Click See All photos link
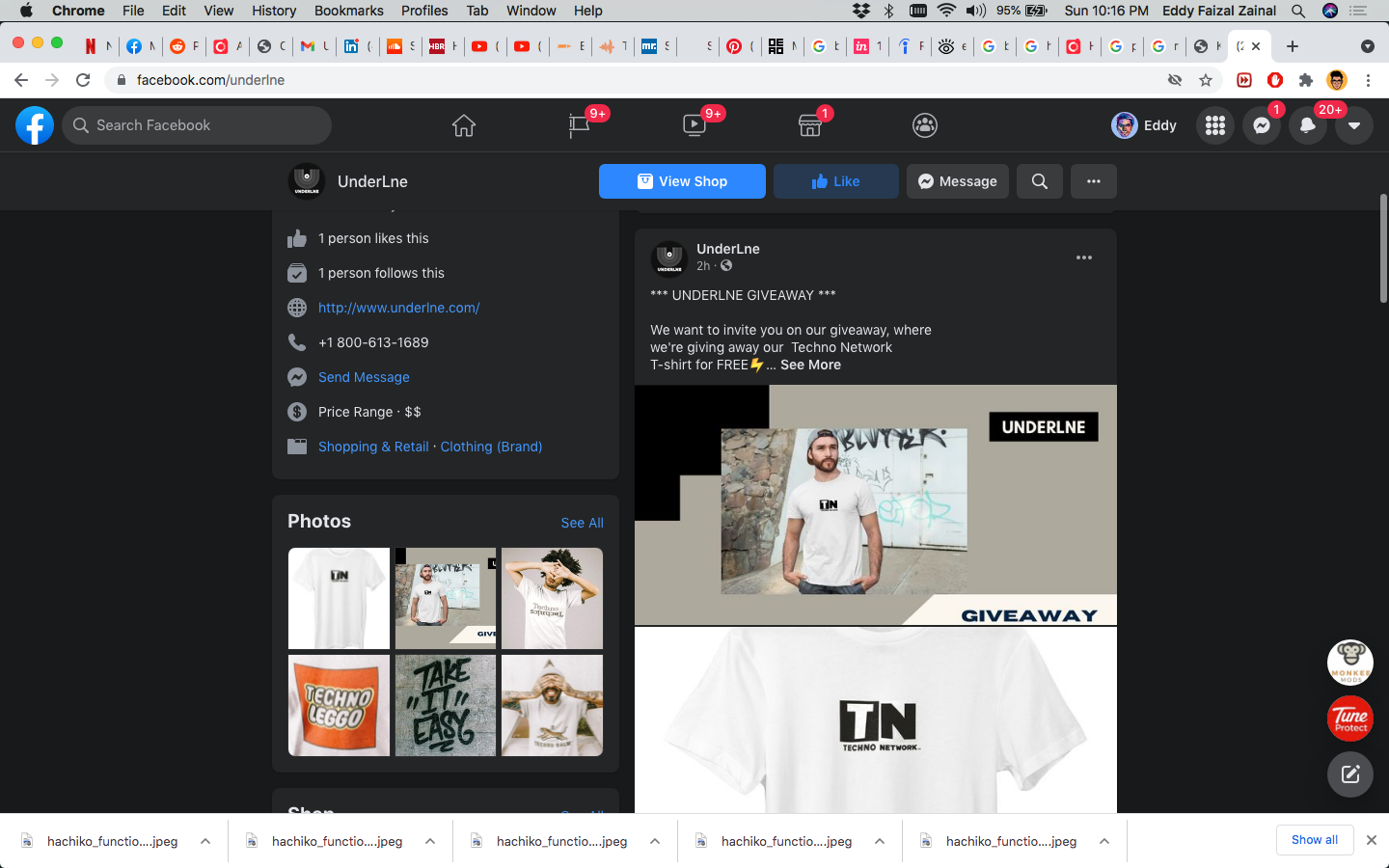This screenshot has width=1389, height=868. [x=583, y=523]
